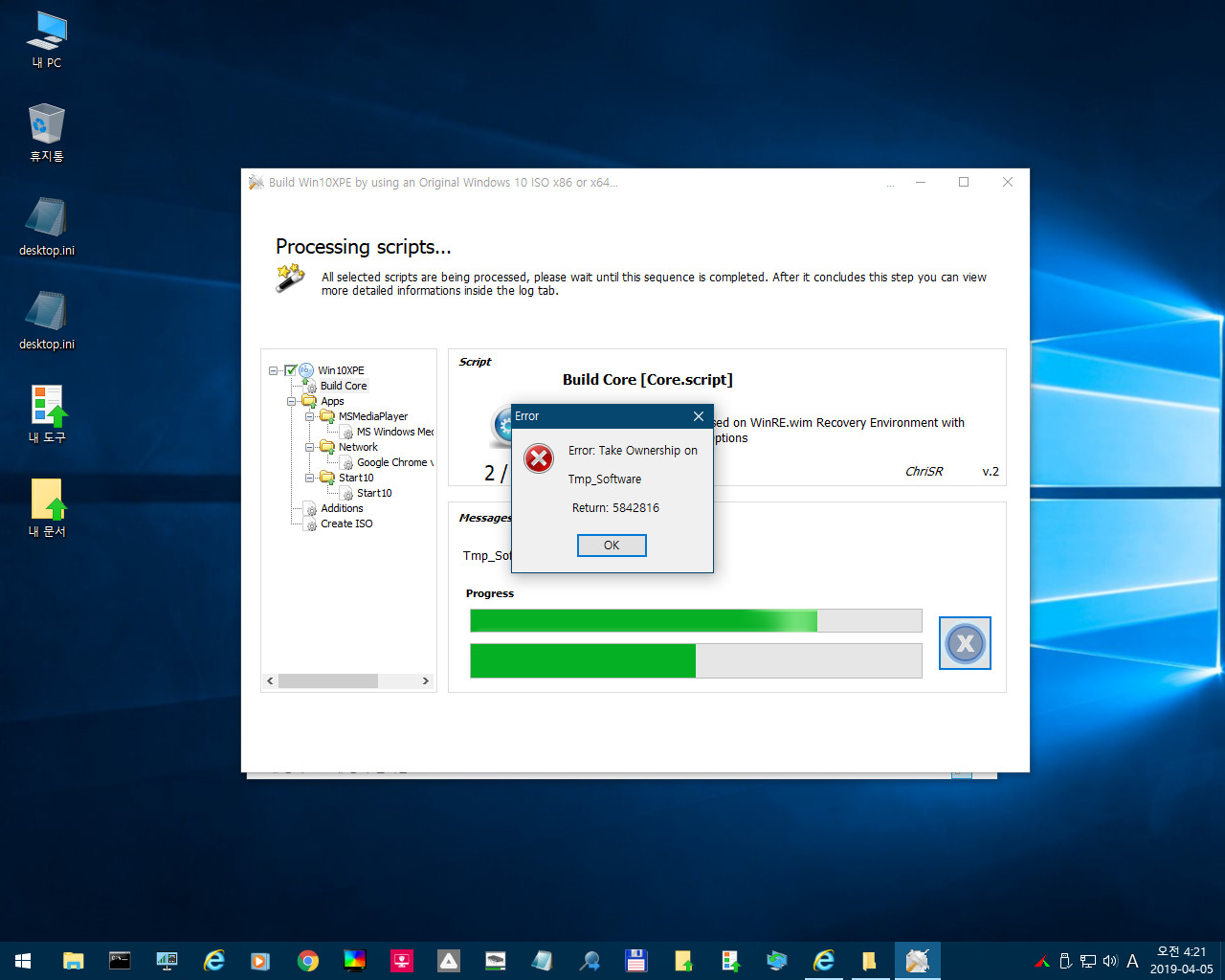Select the Network folder
1225x980 pixels.
(358, 447)
